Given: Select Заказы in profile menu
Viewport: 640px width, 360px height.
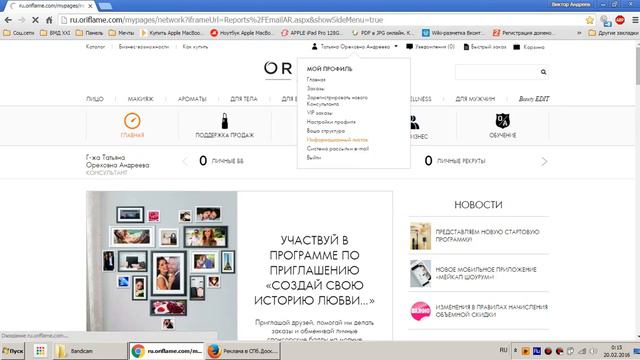Looking at the screenshot, I should pyautogui.click(x=316, y=88).
